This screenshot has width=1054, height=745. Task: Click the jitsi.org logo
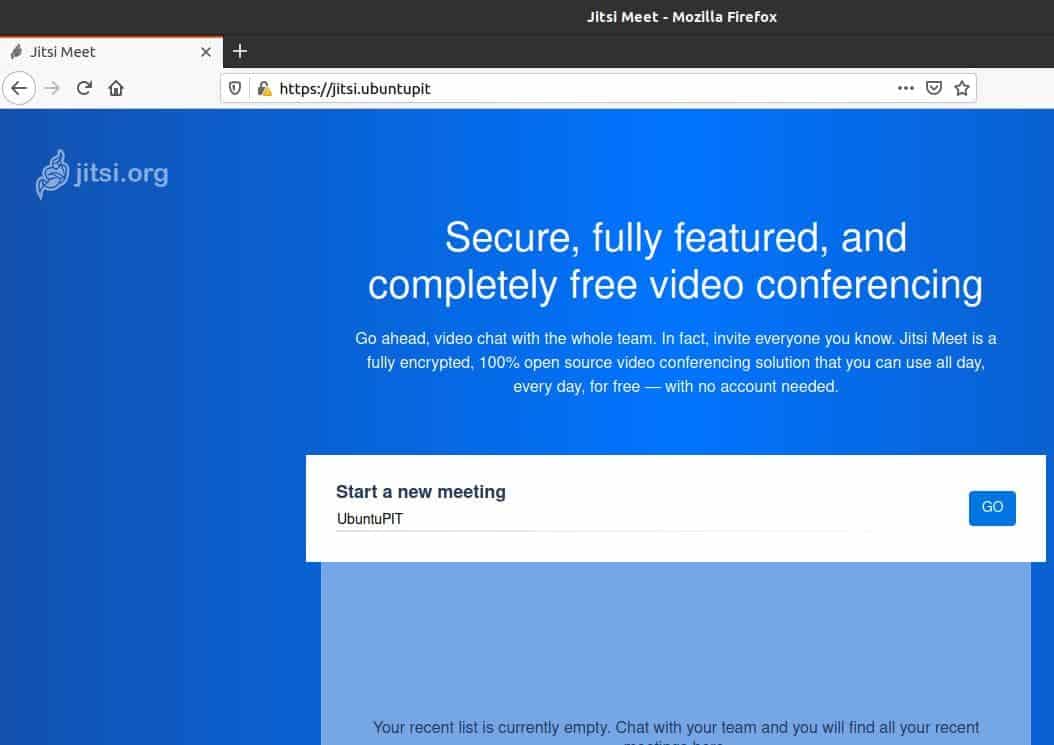(x=102, y=174)
